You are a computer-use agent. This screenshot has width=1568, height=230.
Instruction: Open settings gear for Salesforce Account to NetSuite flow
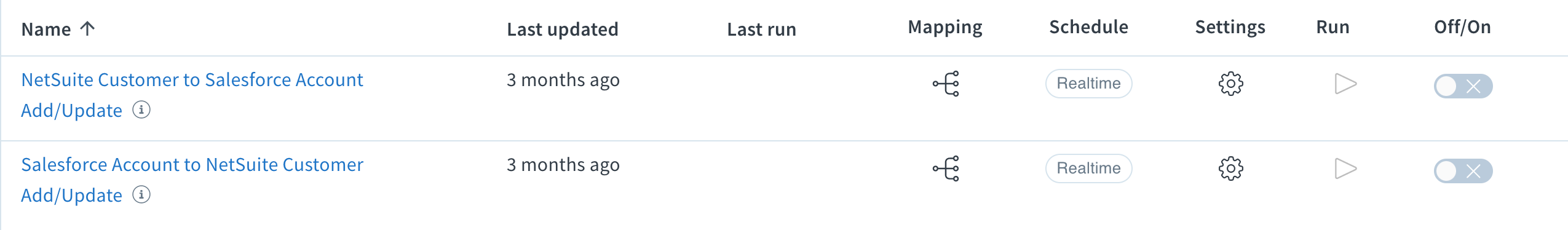pyautogui.click(x=1230, y=169)
